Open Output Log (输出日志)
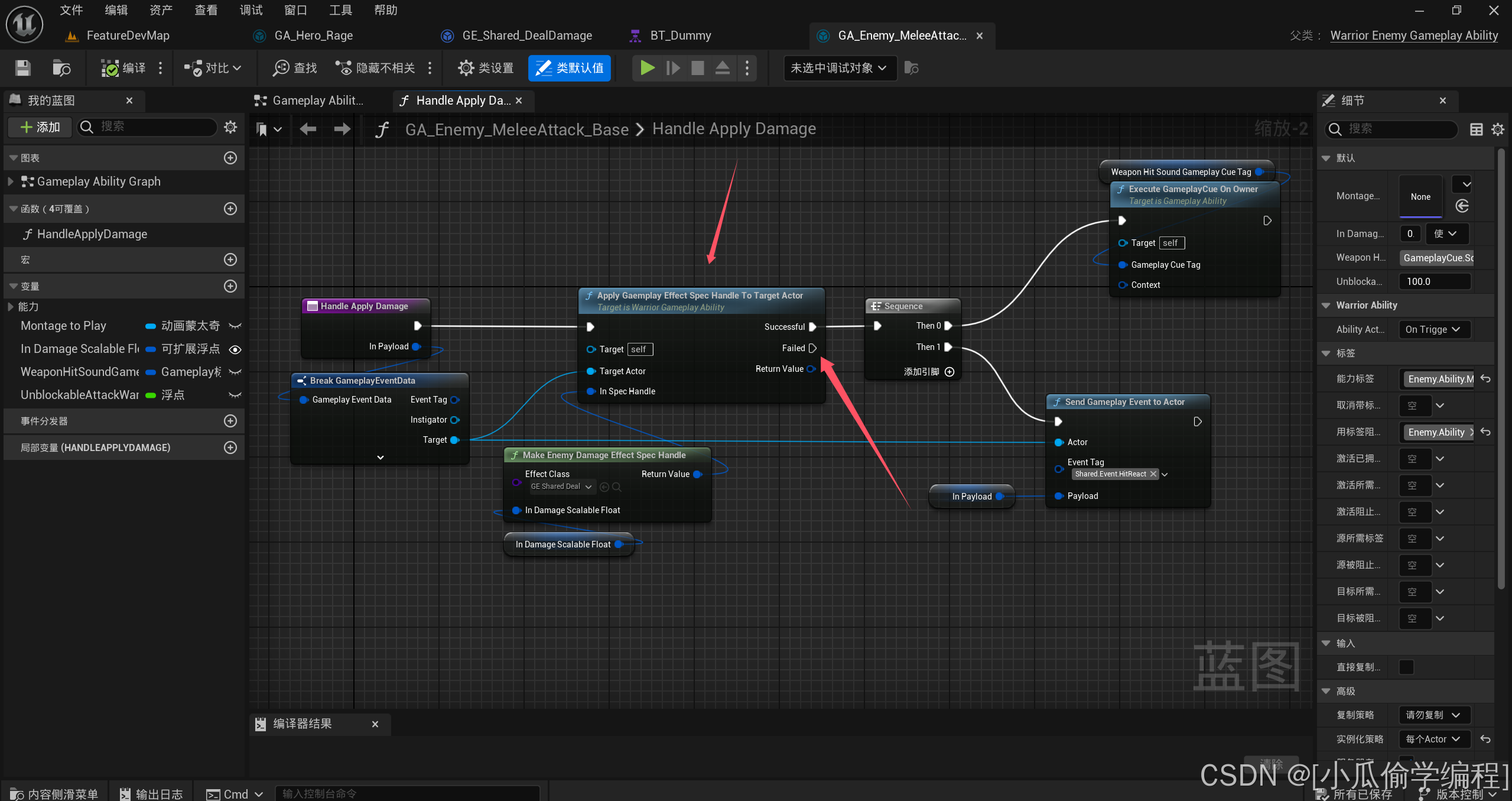Viewport: 1512px width, 801px height. pyautogui.click(x=151, y=794)
